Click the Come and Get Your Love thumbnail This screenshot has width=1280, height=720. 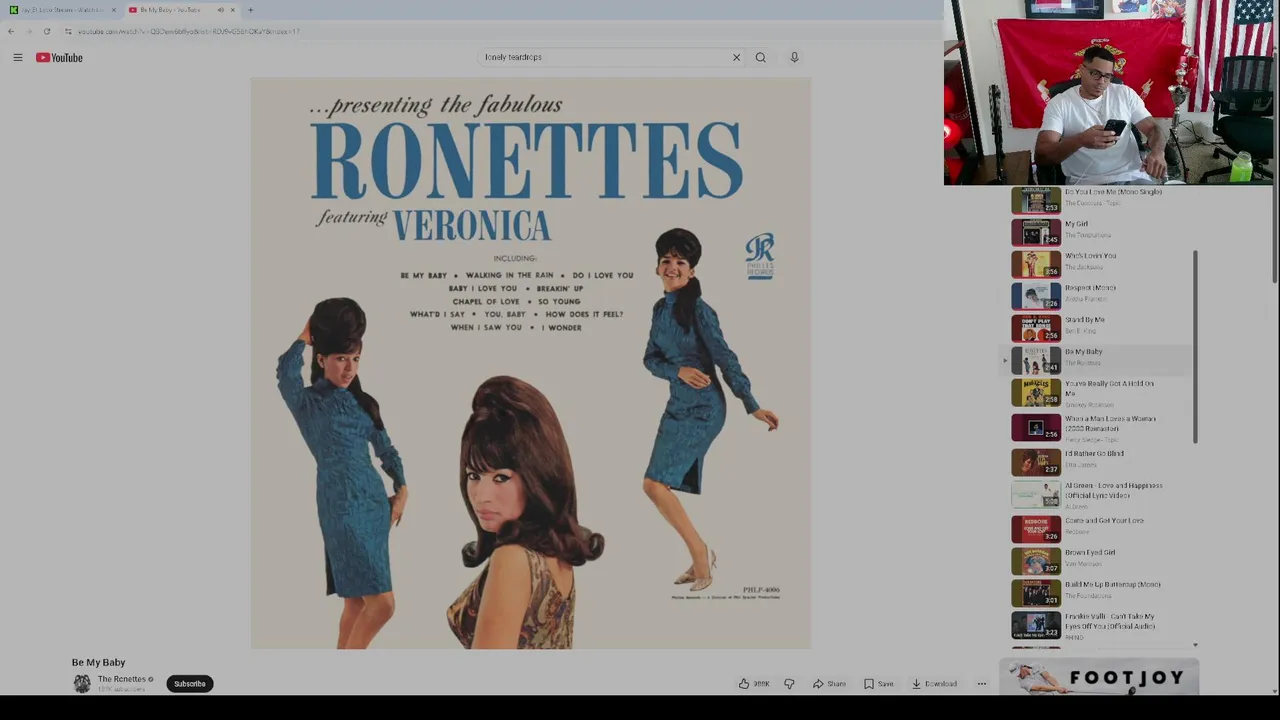pyautogui.click(x=1036, y=529)
